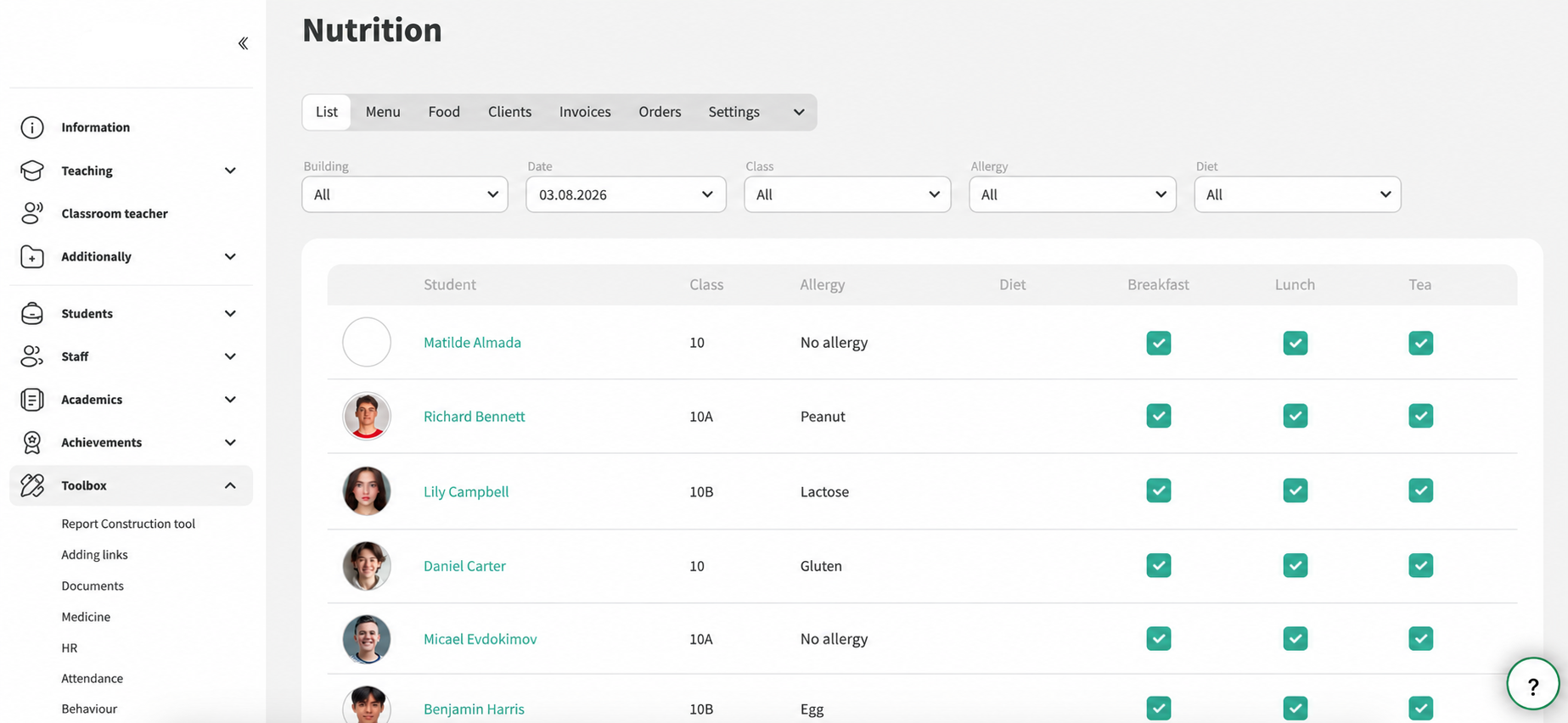
Task: Open Richard Bennett's student link
Action: tap(474, 416)
